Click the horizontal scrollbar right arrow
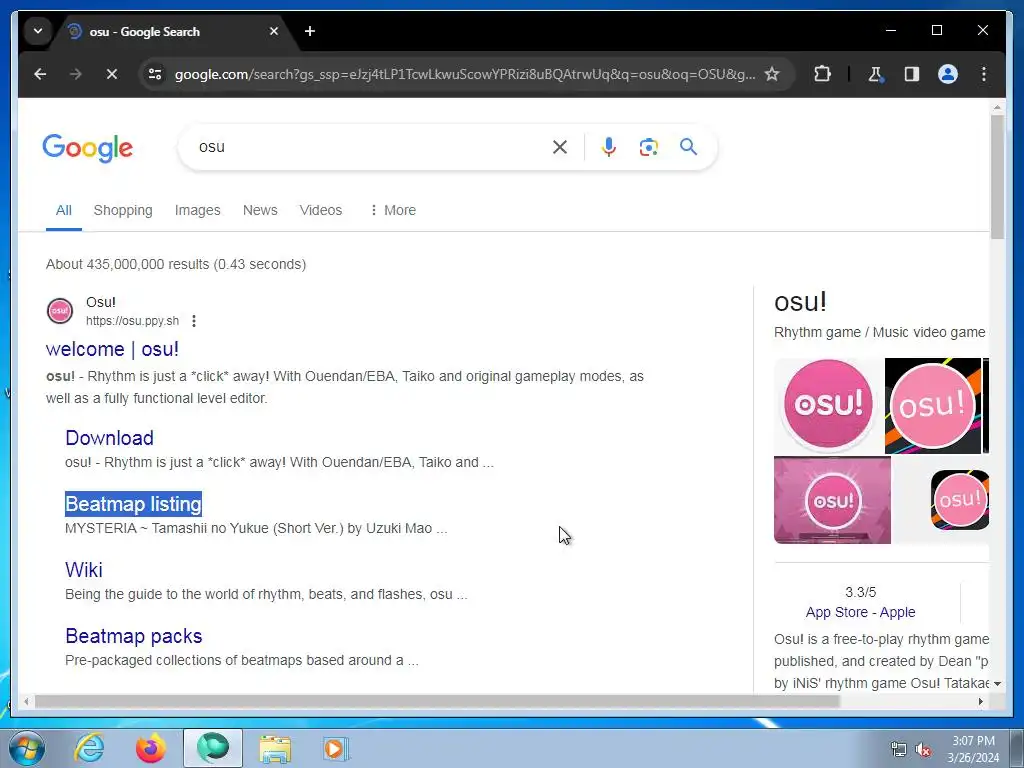 coord(980,701)
